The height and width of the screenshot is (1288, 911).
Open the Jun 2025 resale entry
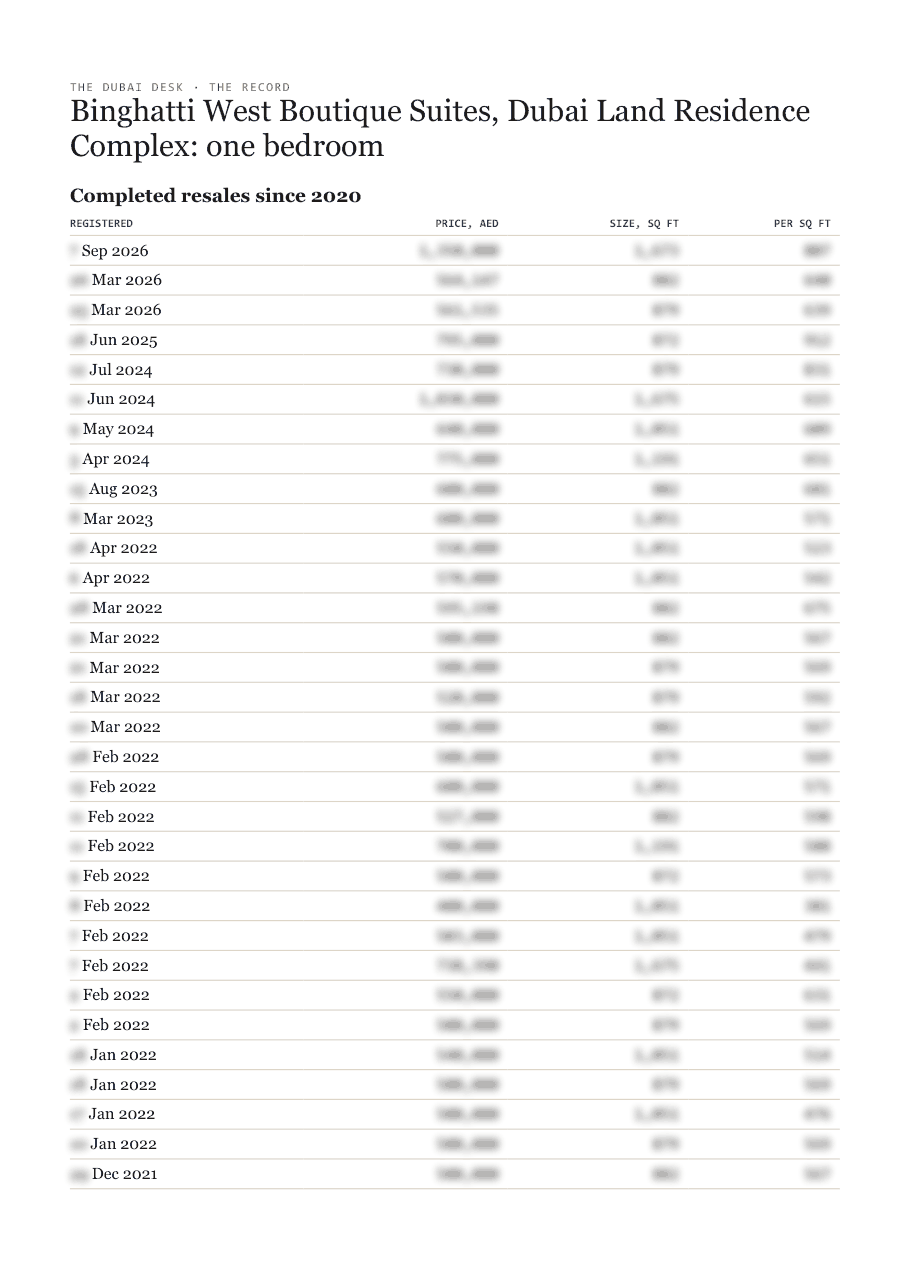pyautogui.click(x=455, y=340)
